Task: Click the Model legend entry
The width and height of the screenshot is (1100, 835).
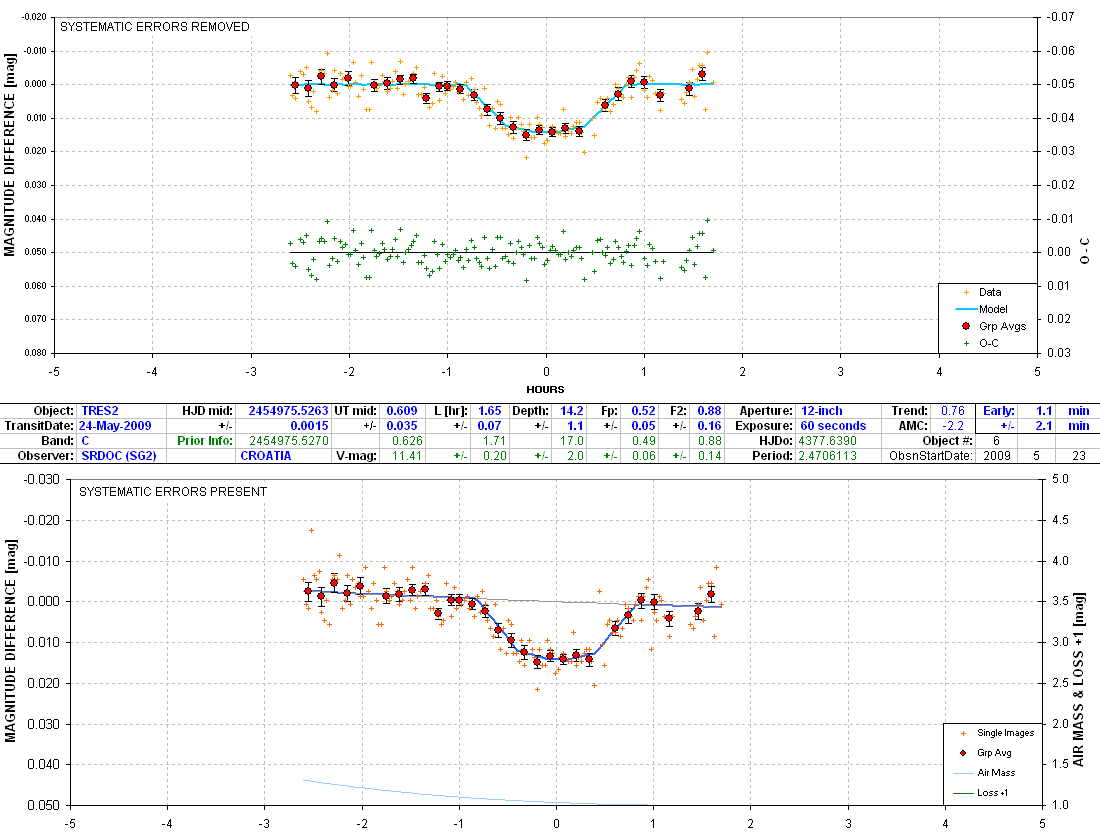Action: (981, 309)
